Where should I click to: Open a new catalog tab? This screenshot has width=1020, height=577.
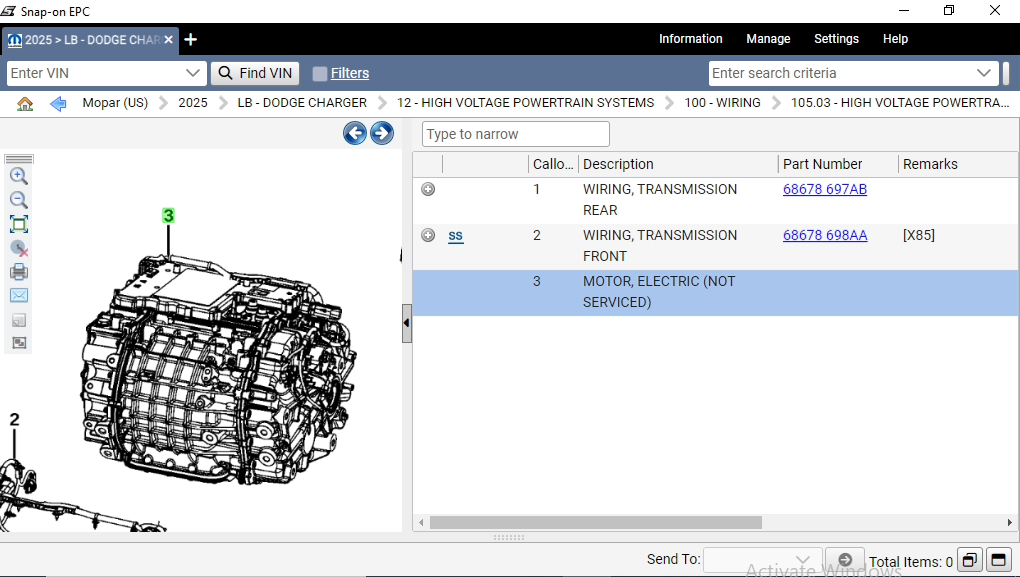(191, 40)
